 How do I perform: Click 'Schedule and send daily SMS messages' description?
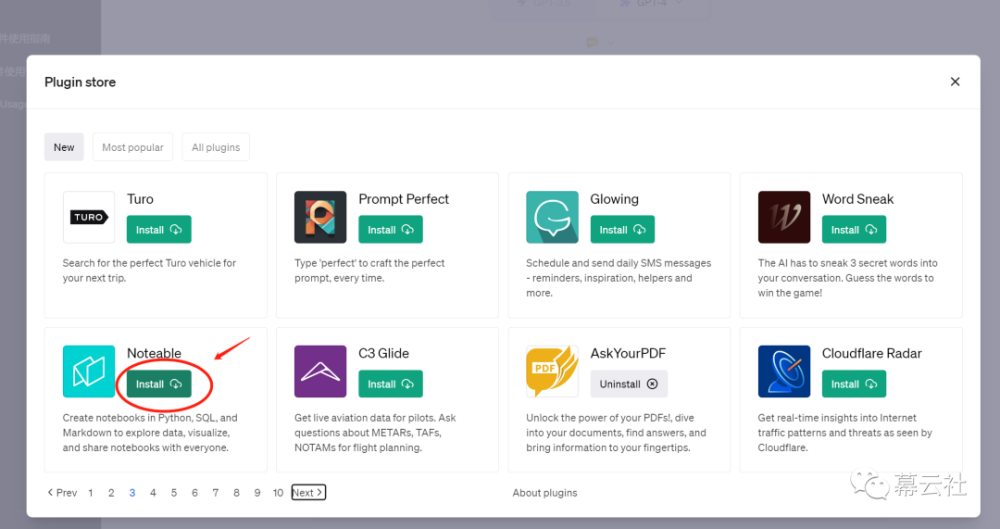pos(619,278)
